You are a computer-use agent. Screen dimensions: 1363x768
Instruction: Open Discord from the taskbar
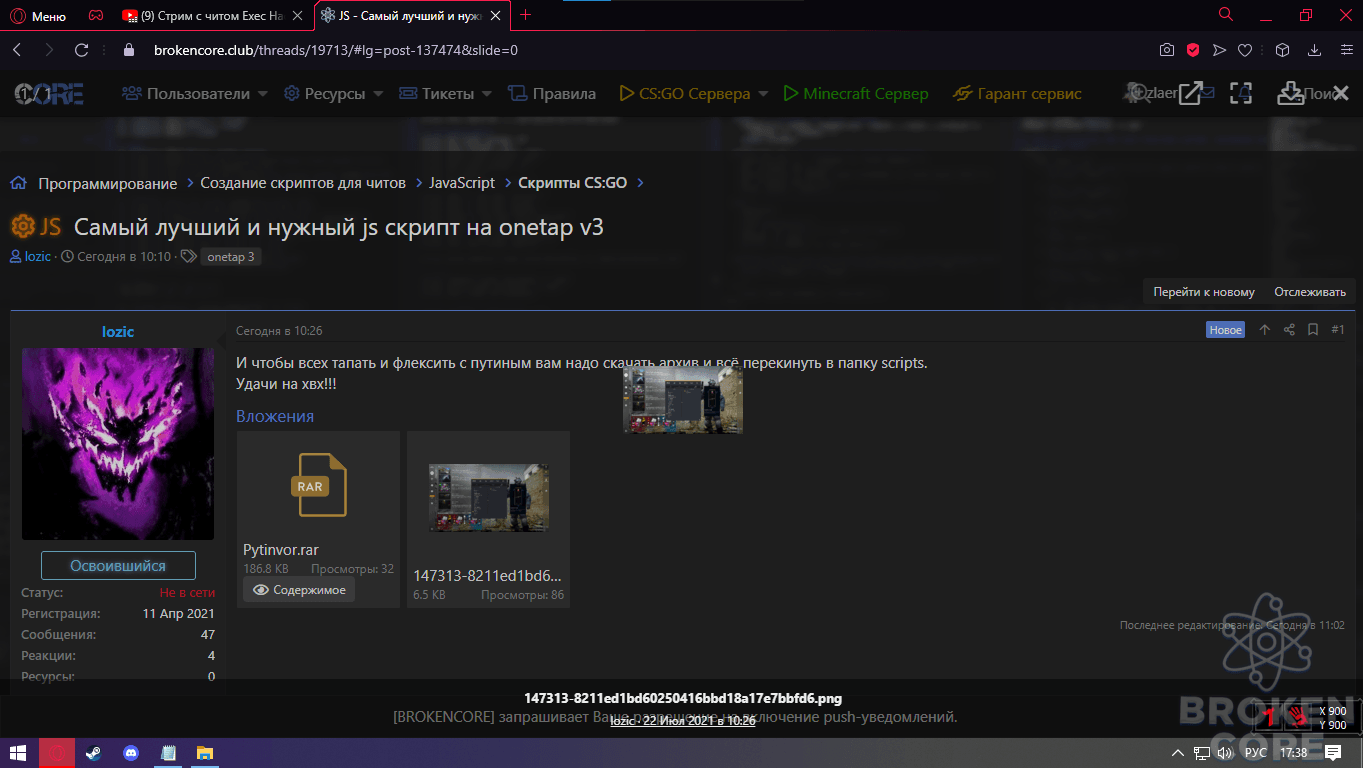[131, 753]
